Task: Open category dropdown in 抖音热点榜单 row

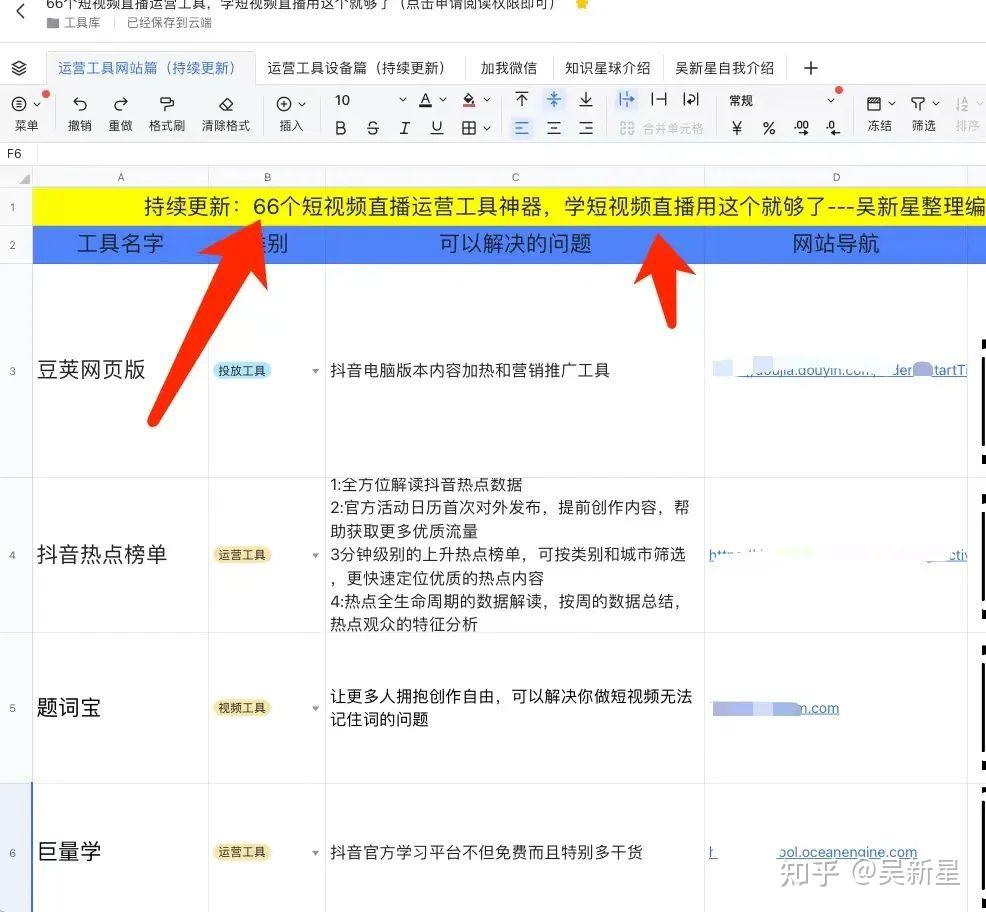Action: [x=316, y=555]
